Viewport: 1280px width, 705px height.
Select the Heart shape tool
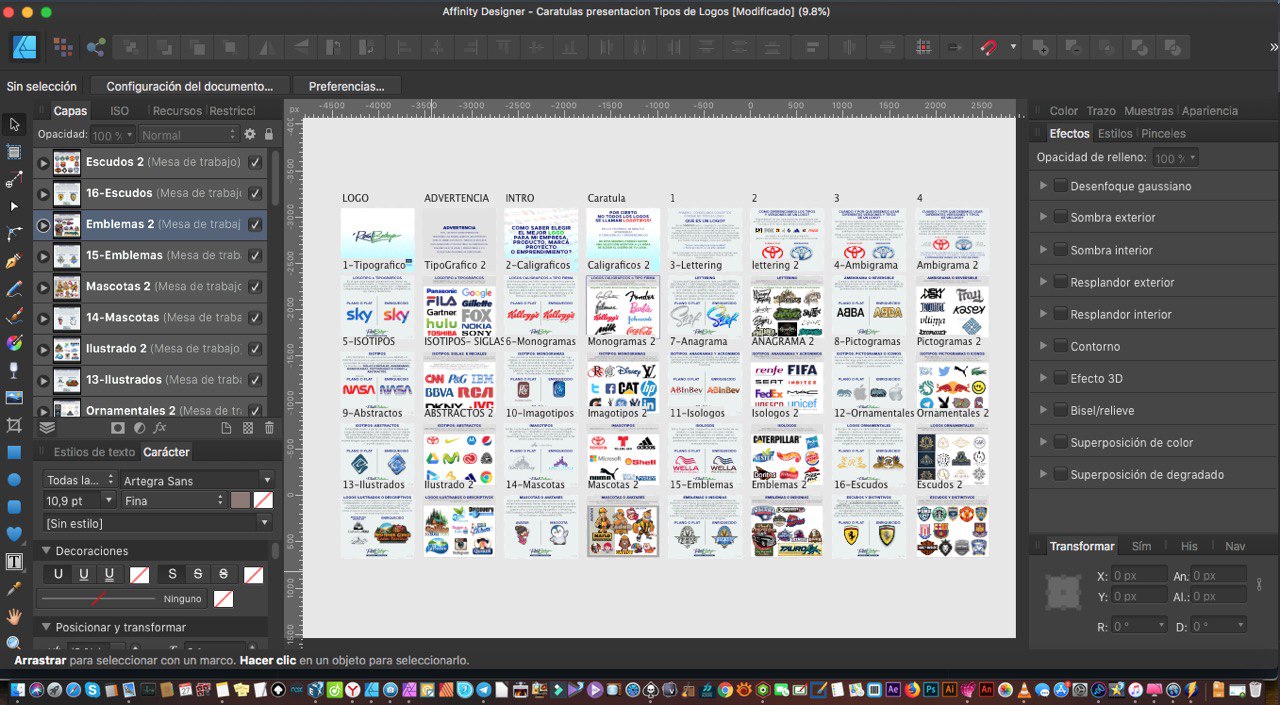point(14,534)
